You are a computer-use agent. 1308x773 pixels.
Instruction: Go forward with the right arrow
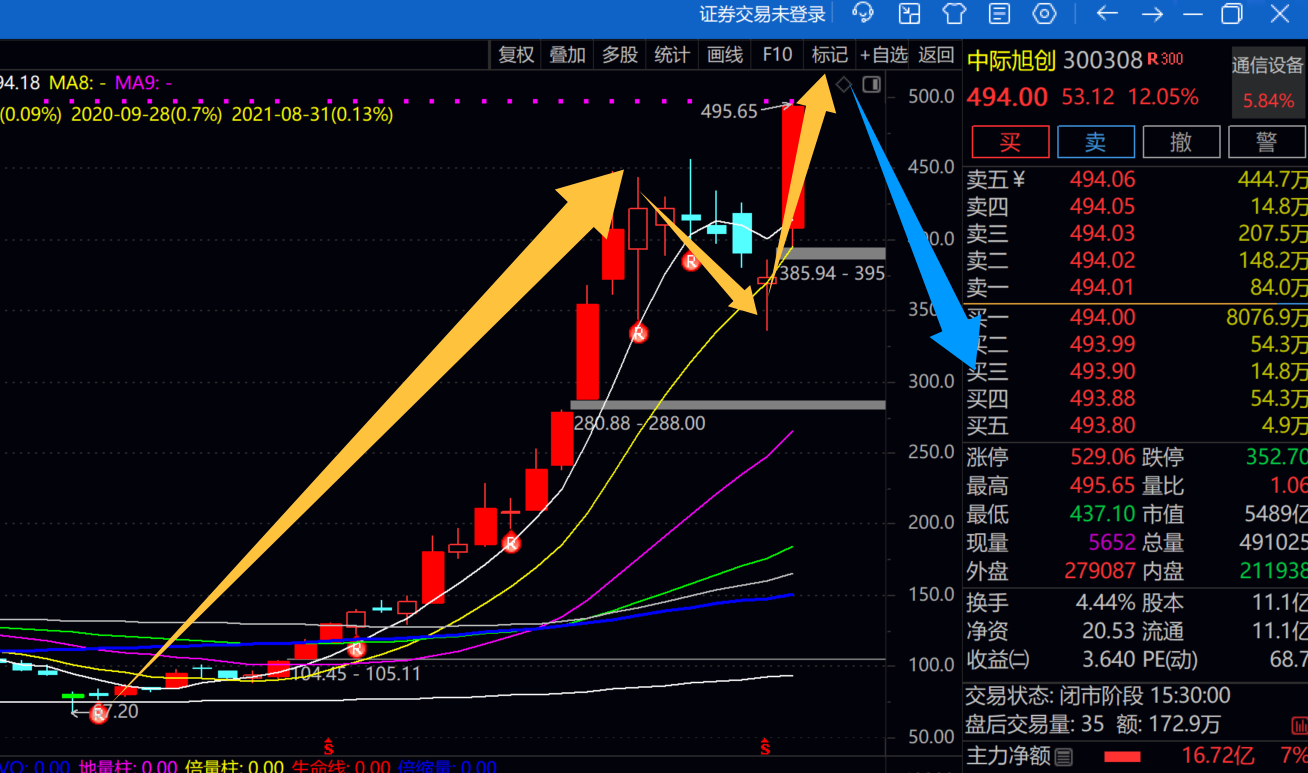[x=1153, y=13]
